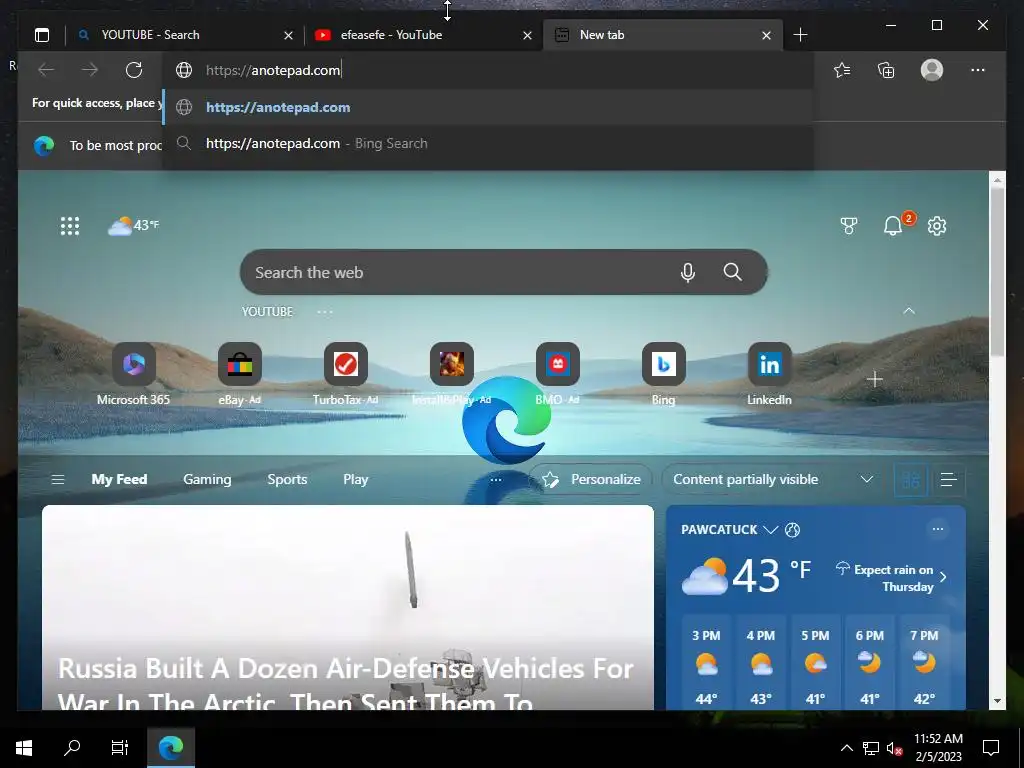
Task: Click scrollbar down arrow
Action: (x=997, y=701)
